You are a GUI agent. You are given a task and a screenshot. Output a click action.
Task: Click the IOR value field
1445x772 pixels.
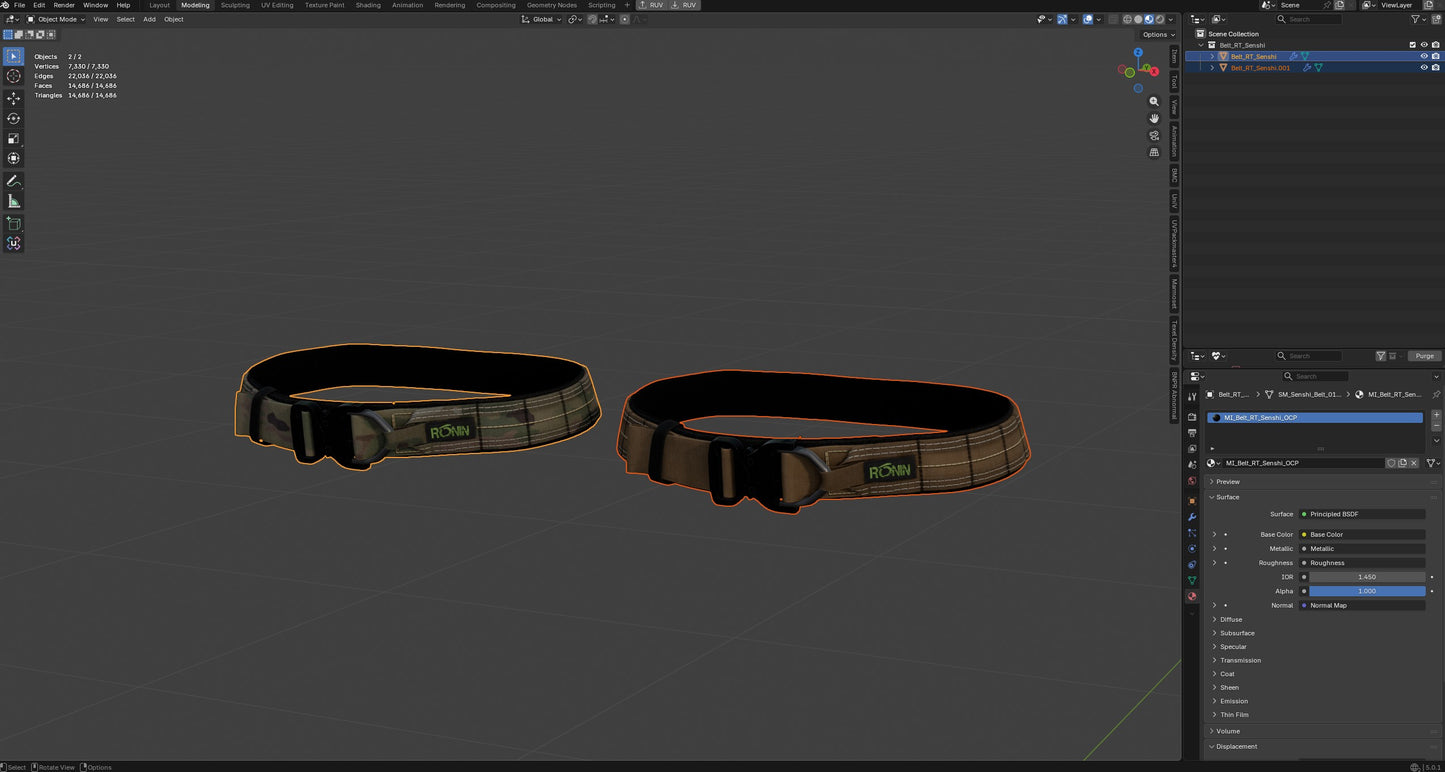tap(1367, 577)
